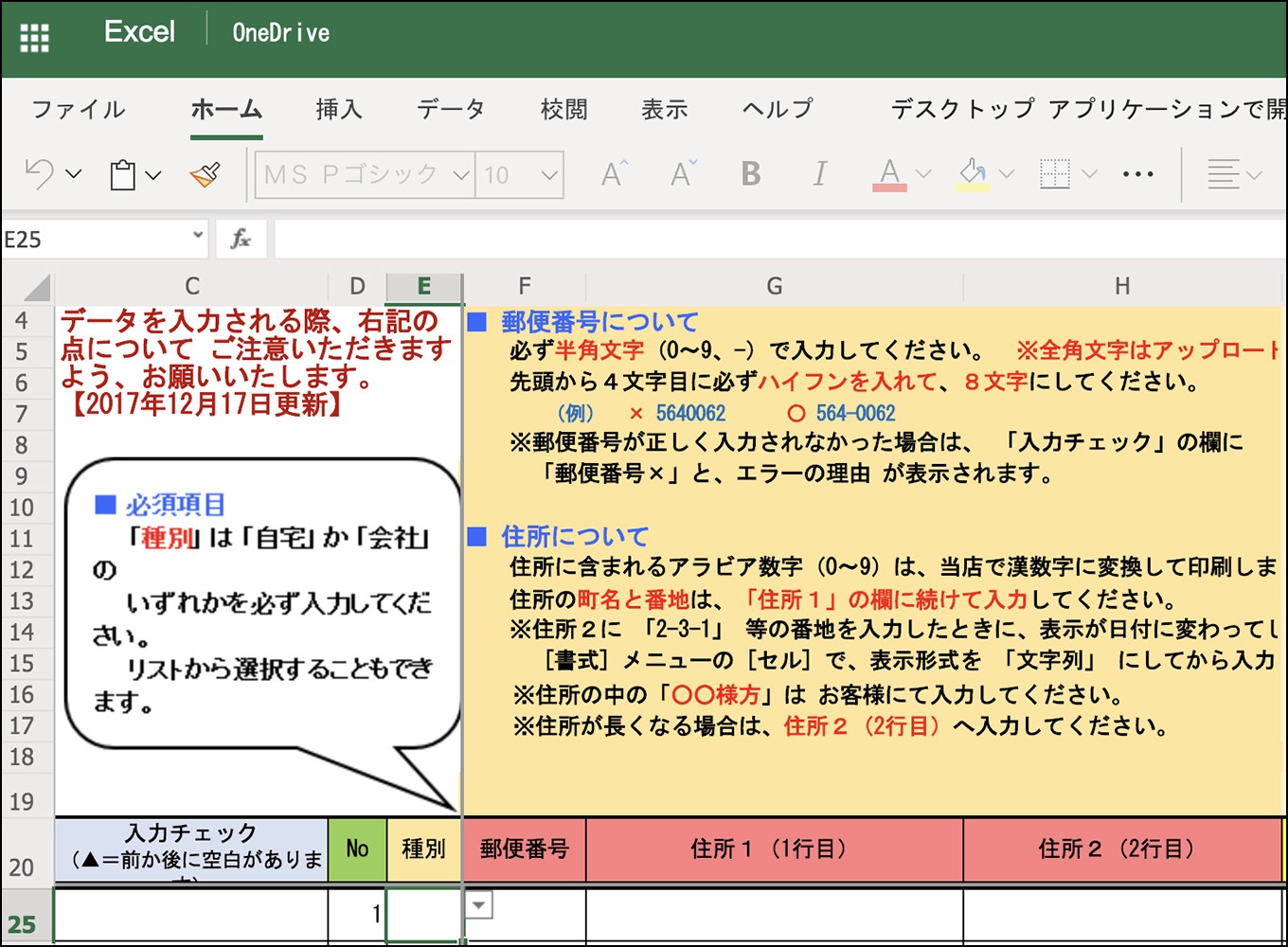Click cell D25 containing 1

pyautogui.click(x=357, y=916)
